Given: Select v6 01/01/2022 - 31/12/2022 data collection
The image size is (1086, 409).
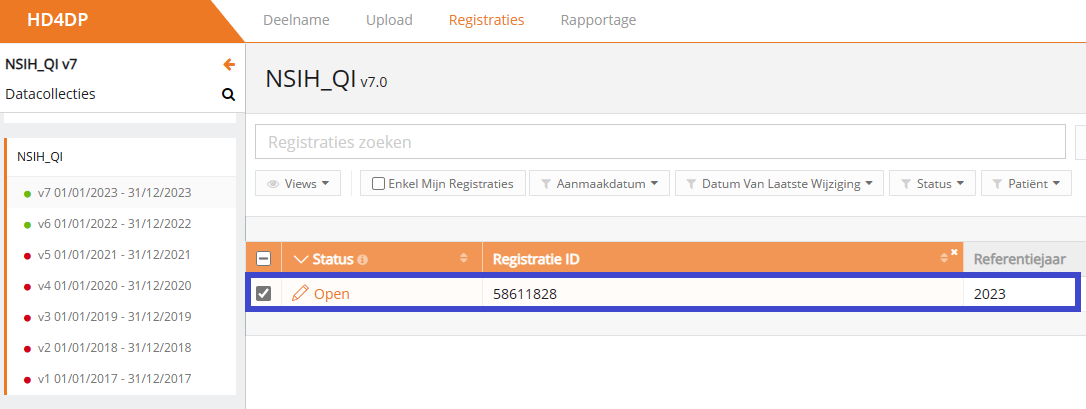Looking at the screenshot, I should pyautogui.click(x=114, y=224).
